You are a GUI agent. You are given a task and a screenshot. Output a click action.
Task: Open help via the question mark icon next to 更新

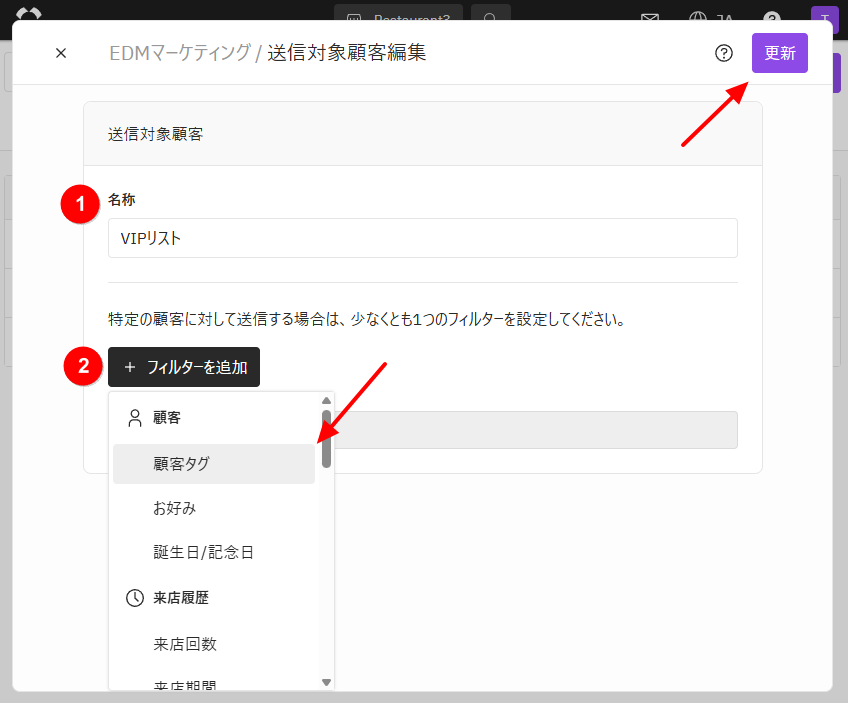[x=724, y=53]
